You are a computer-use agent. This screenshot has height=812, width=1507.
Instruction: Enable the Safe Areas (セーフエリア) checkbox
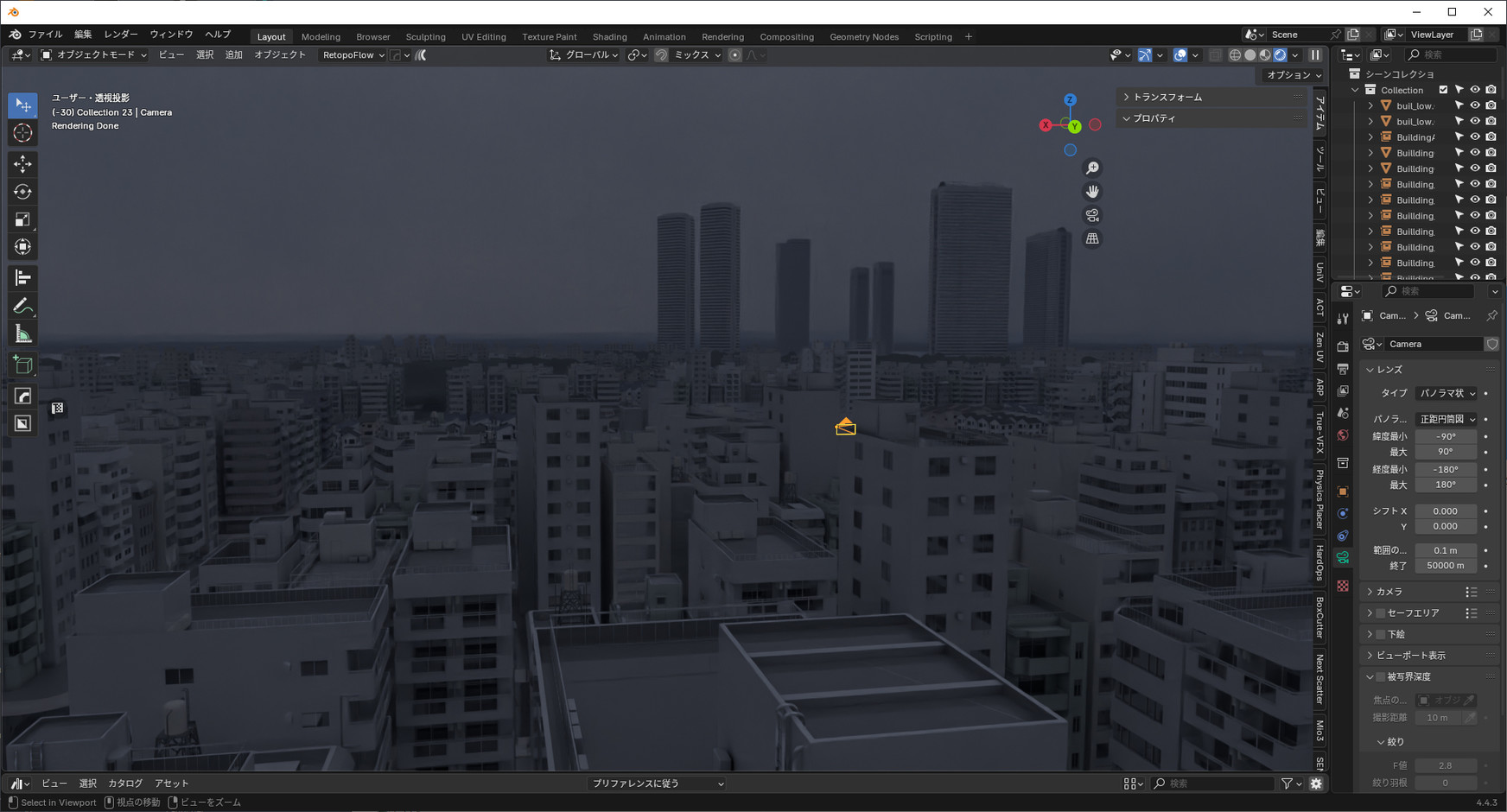coord(1380,613)
